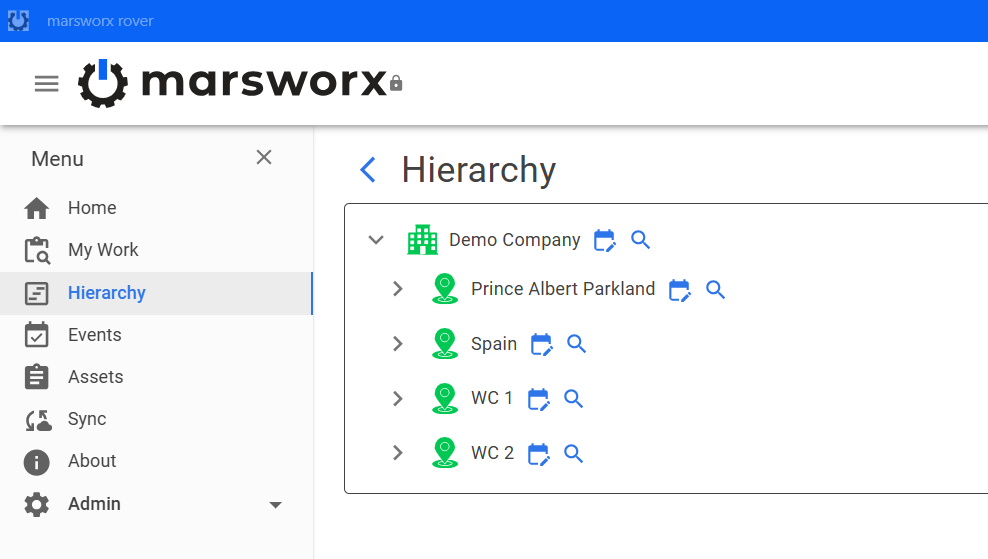The width and height of the screenshot is (988, 559).
Task: Click the Hierarchy page heading
Action: click(479, 170)
